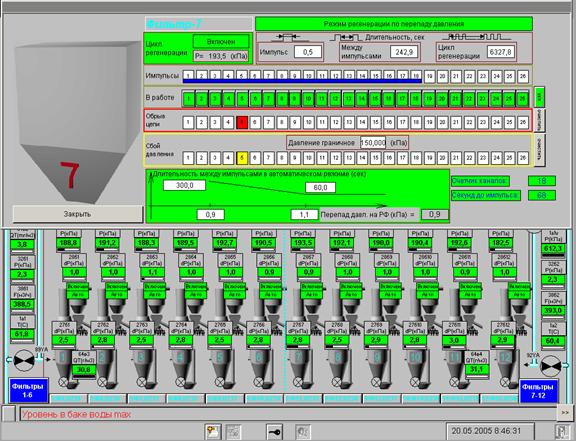Toggle the Включен regeneration cycle button
The height and width of the screenshot is (441, 576).
pos(221,42)
